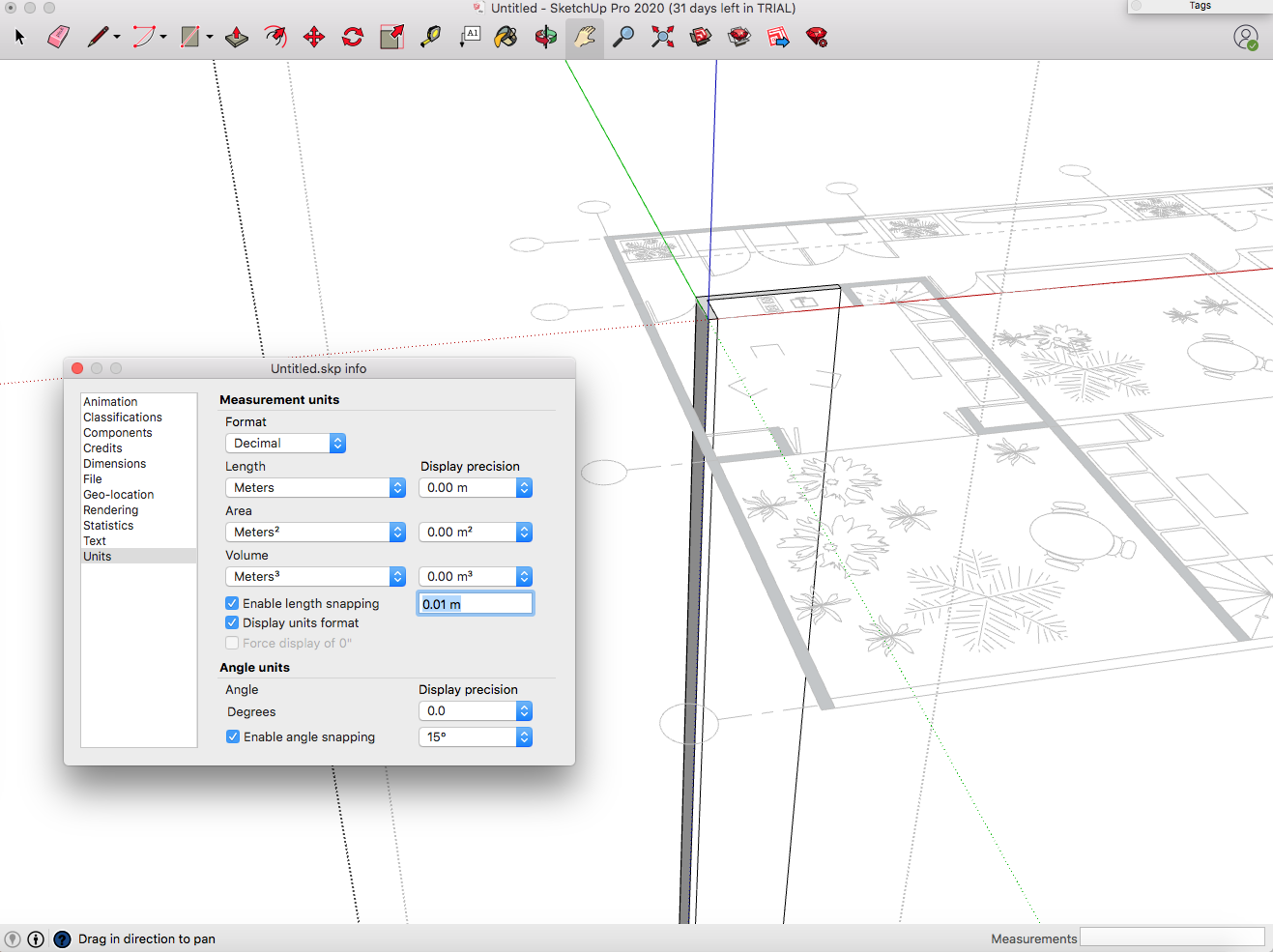This screenshot has height=952, width=1273.
Task: Click the length snapping 0.01 m field
Action: click(476, 604)
